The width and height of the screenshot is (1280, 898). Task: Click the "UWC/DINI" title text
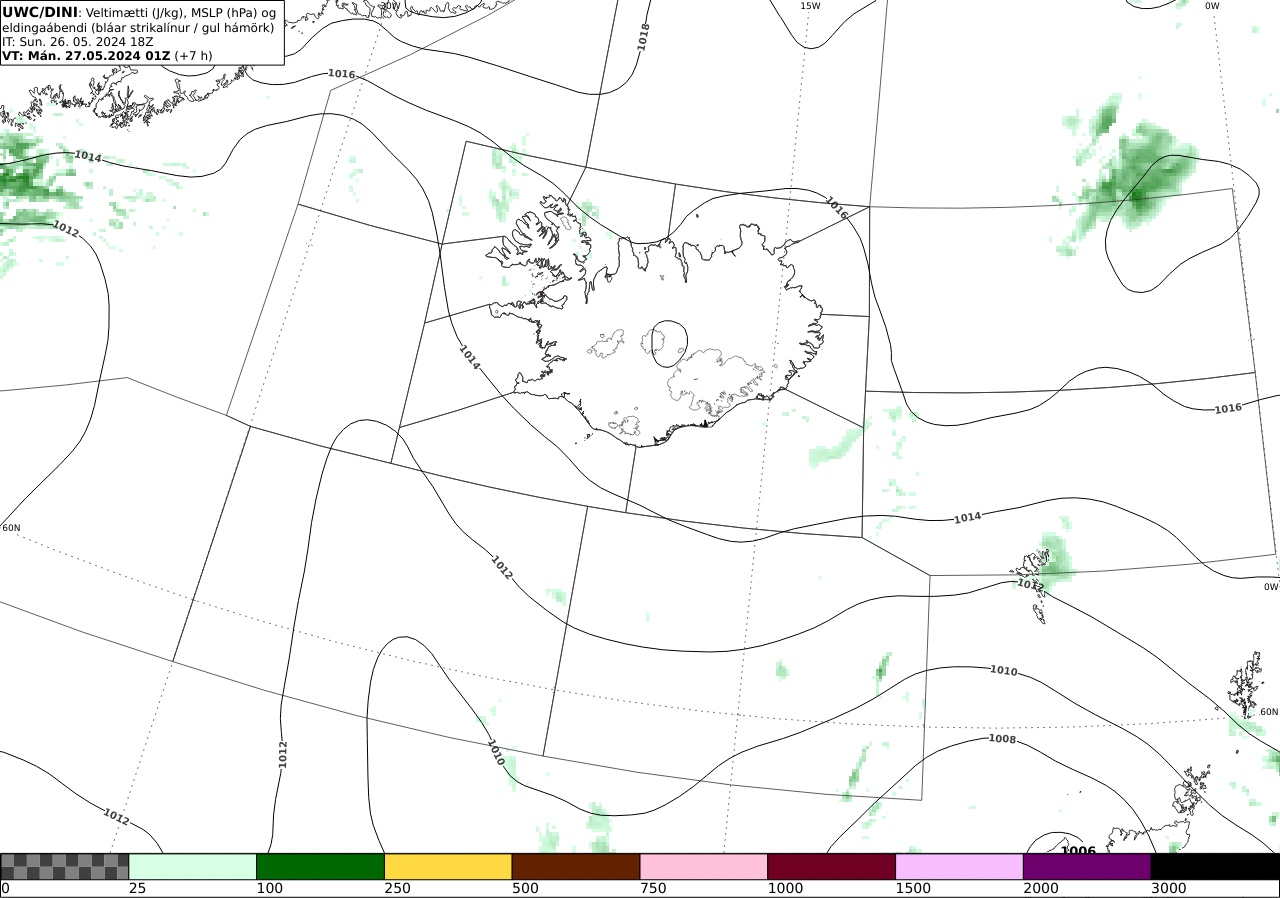tap(39, 12)
